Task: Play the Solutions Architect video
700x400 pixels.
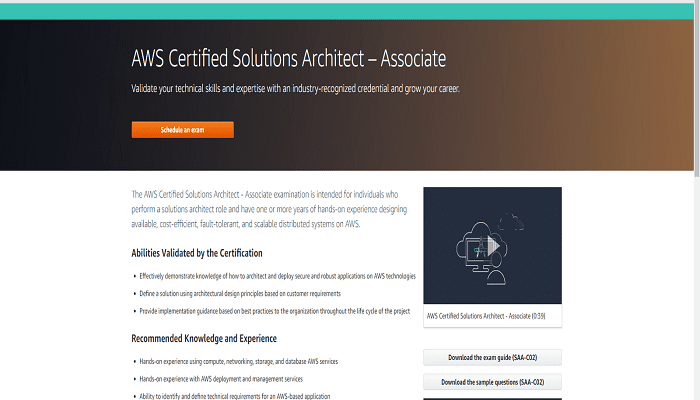Action: [x=492, y=245]
